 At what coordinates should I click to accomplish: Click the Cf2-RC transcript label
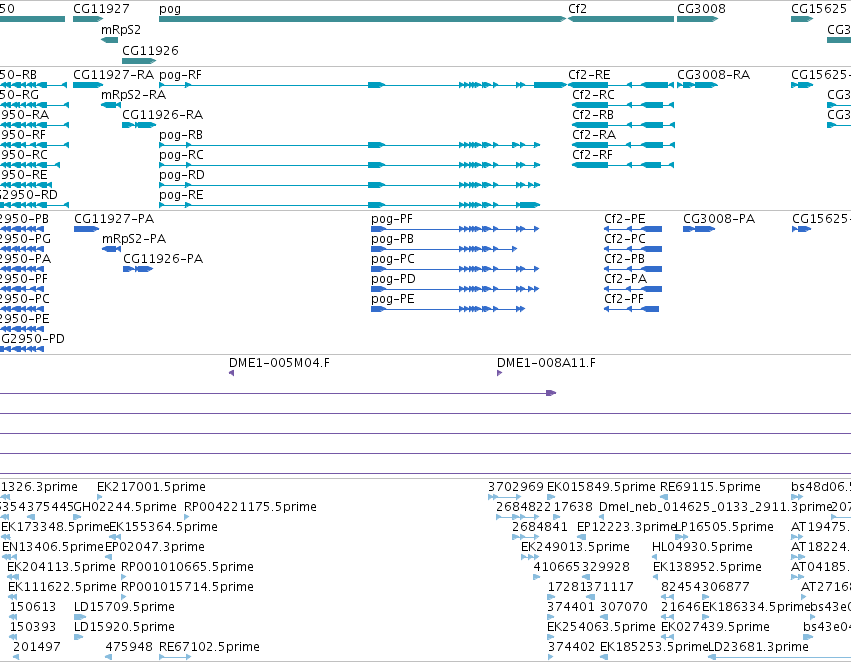click(593, 95)
